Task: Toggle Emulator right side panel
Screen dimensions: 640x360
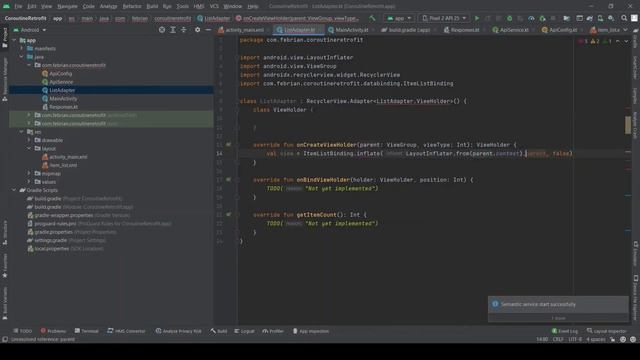Action: pyautogui.click(x=635, y=253)
